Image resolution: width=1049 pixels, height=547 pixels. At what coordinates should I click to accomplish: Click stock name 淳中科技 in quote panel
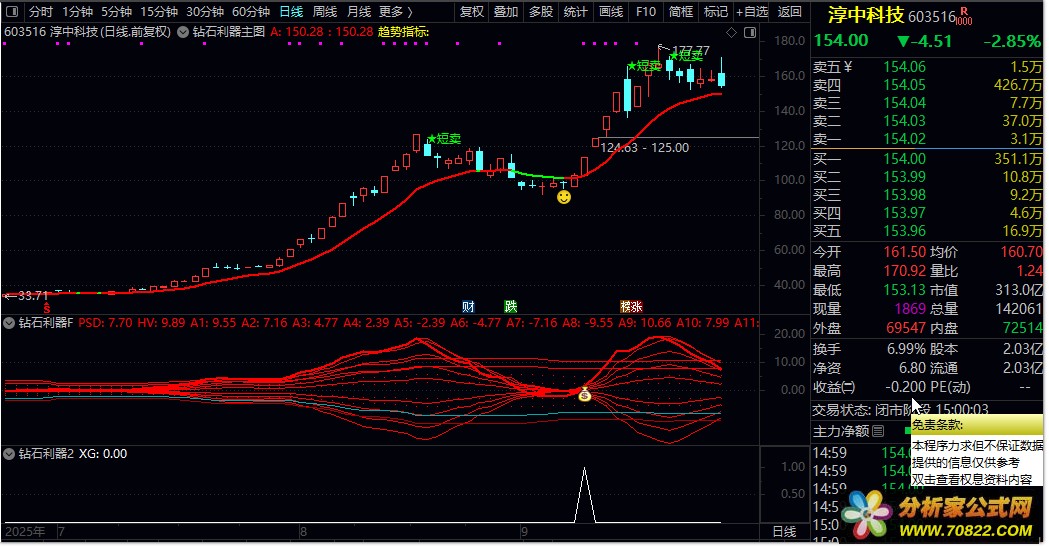865,15
